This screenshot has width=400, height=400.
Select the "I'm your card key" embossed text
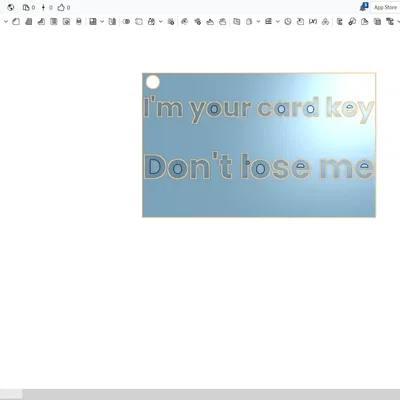[259, 109]
